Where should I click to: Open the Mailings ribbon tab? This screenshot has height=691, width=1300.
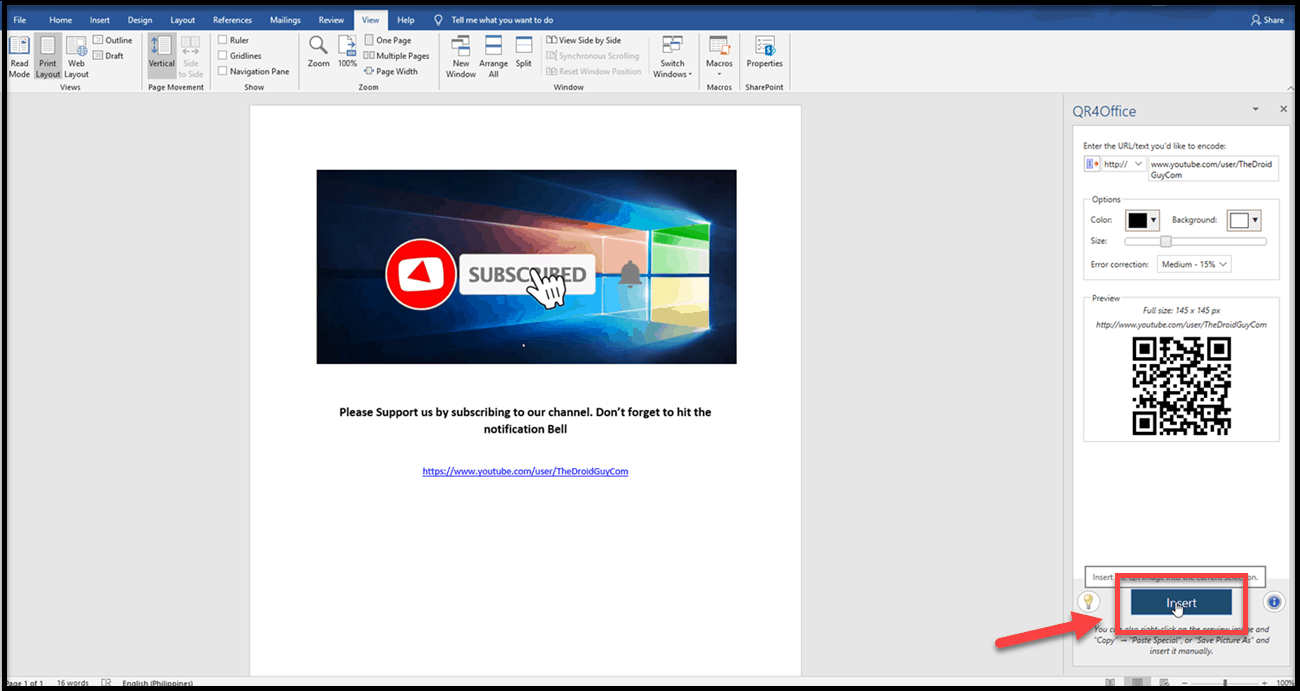284,19
